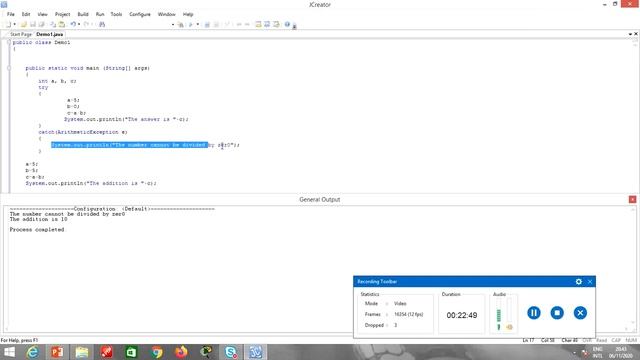
Task: Click the taskbar clock and date
Action: (x=620, y=353)
